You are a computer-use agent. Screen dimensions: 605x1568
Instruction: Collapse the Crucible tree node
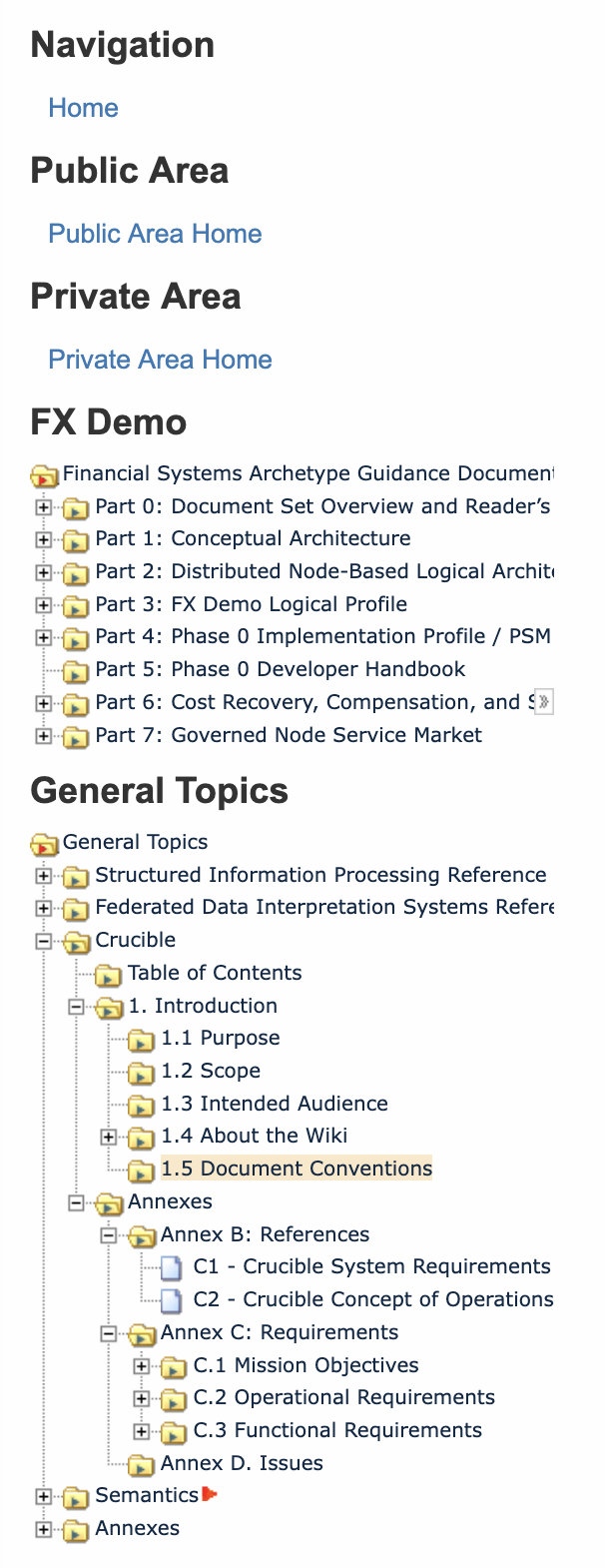pos(43,941)
